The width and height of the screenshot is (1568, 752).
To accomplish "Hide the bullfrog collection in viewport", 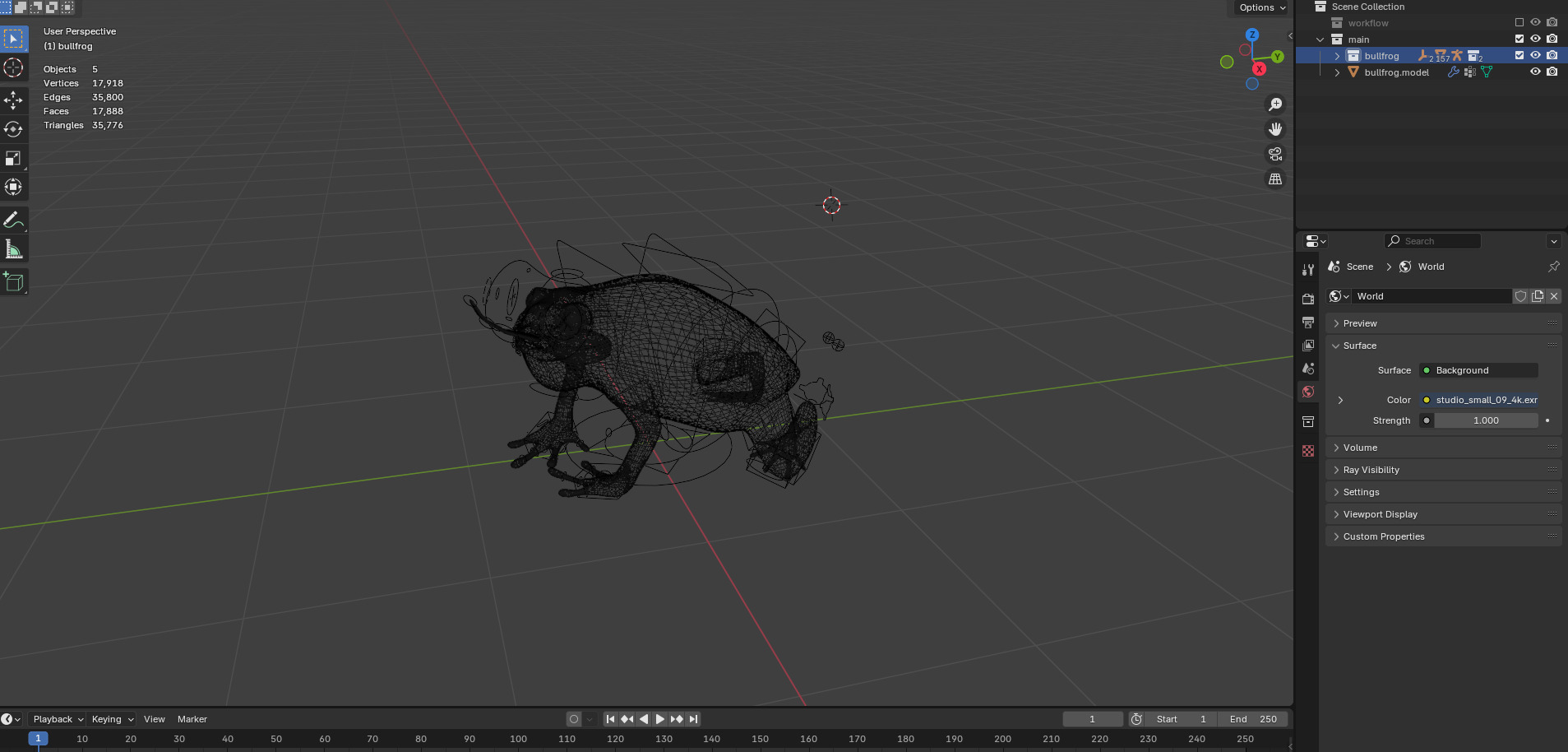I will pos(1535,56).
